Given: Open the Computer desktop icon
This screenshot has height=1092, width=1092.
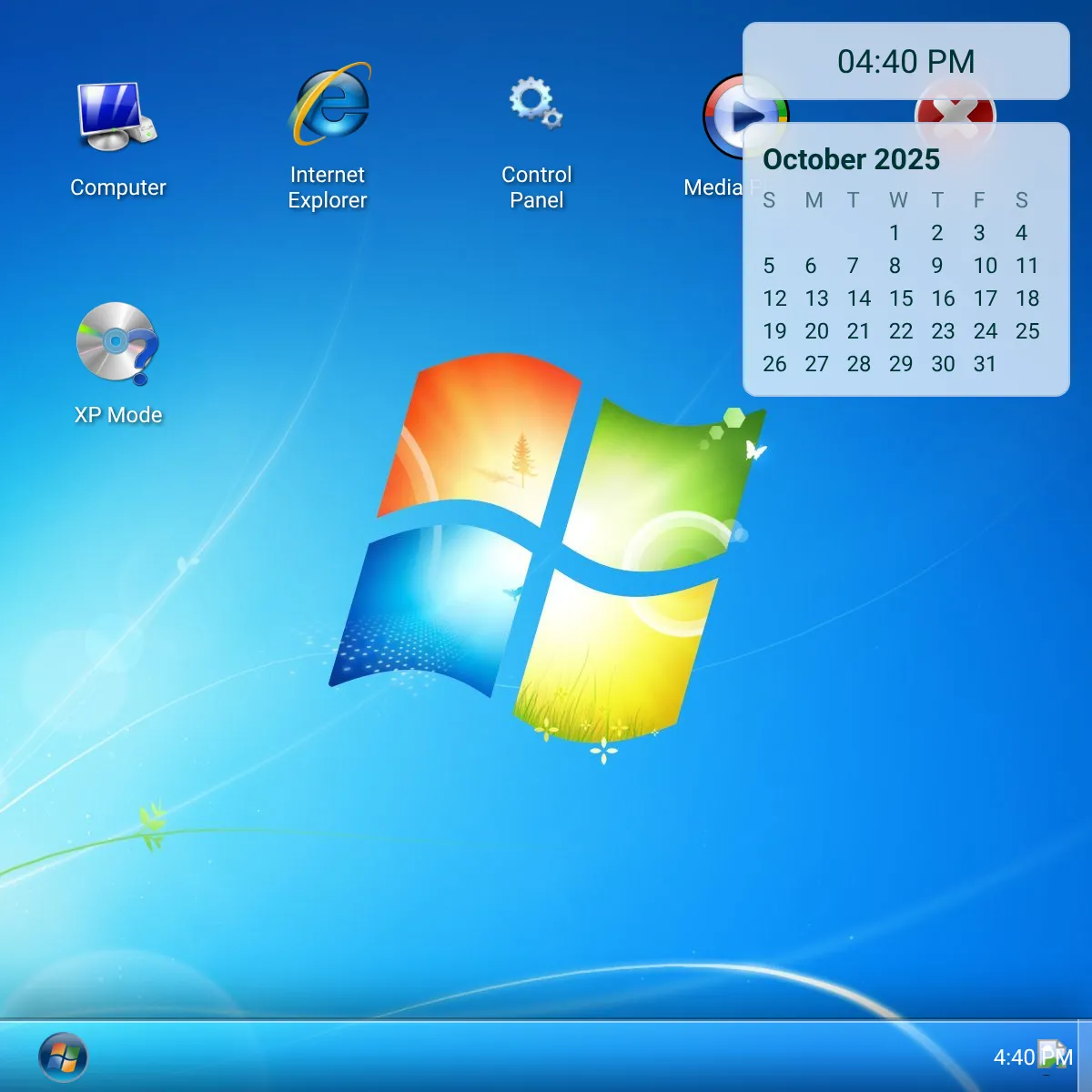Looking at the screenshot, I should tap(117, 117).
